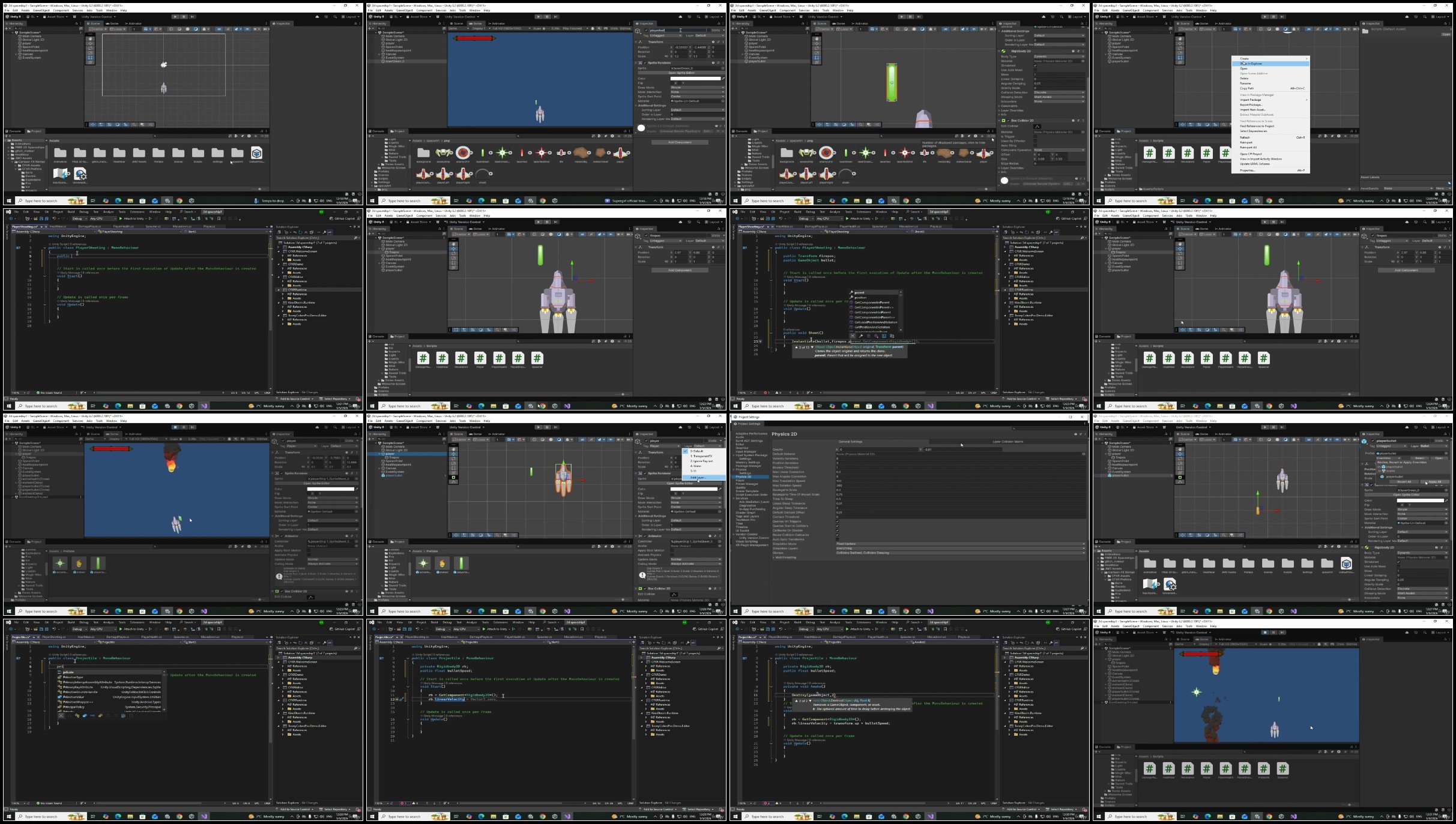1456x824 pixels.
Task: Open the Simulation Layers dropdown
Action: [x=960, y=548]
